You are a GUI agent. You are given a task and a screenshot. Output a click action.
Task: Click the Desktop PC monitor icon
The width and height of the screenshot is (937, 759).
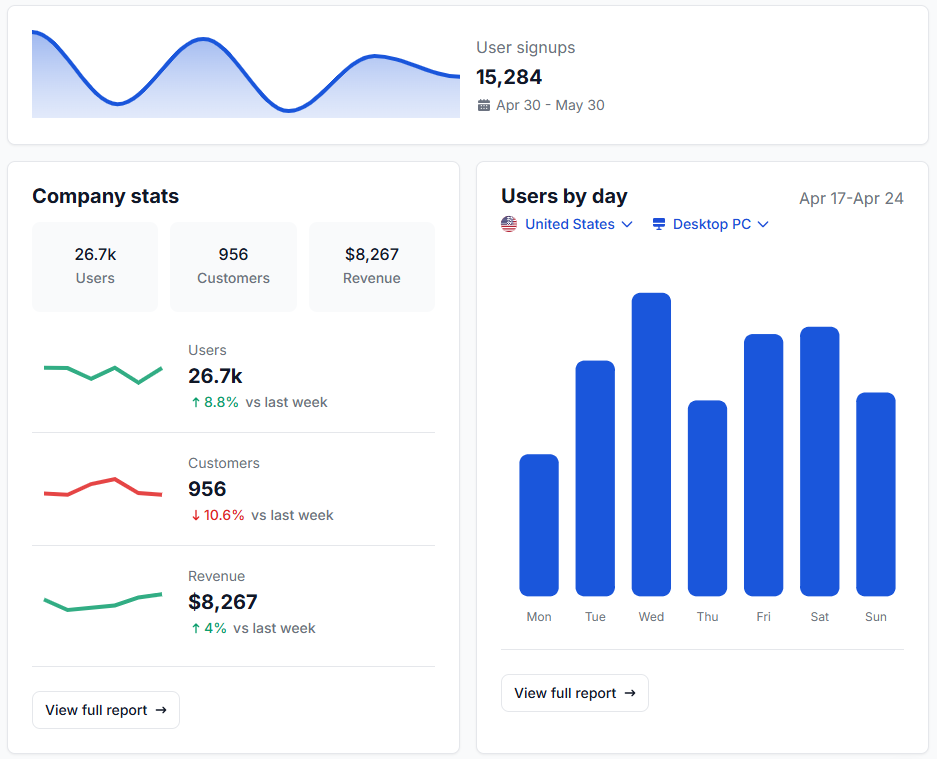click(659, 224)
